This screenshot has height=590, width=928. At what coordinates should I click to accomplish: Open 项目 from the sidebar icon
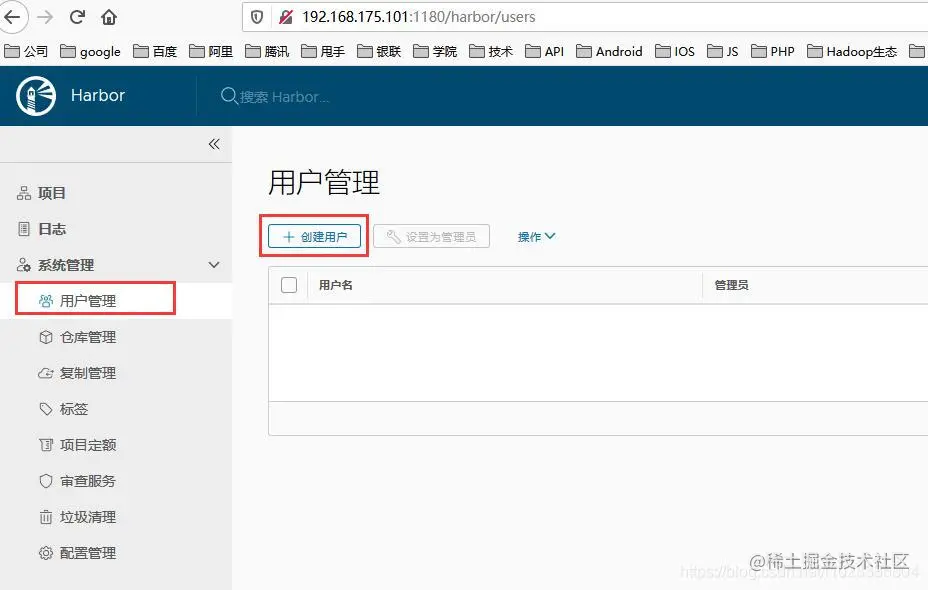[x=25, y=192]
